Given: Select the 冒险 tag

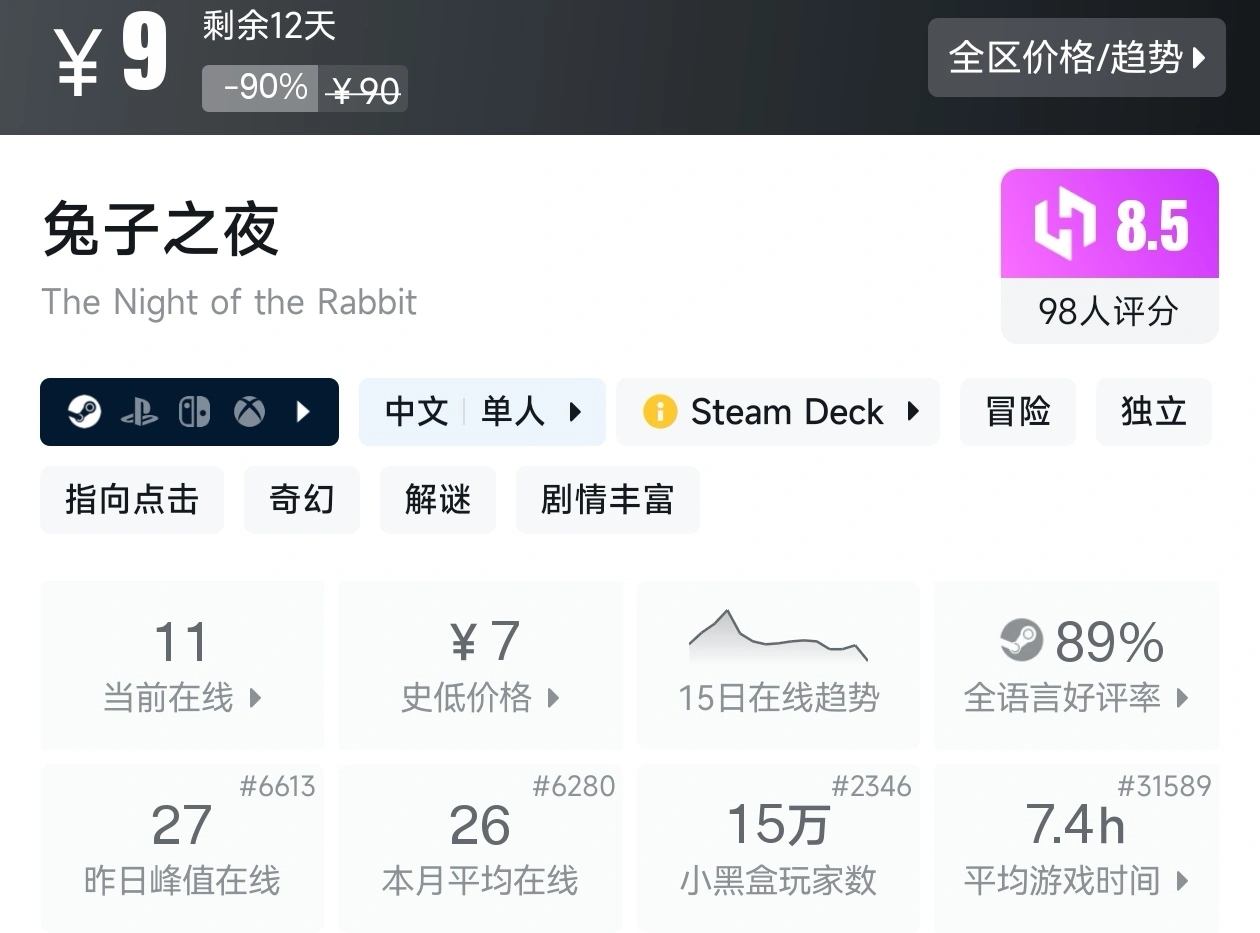Looking at the screenshot, I should pyautogui.click(x=1017, y=412).
